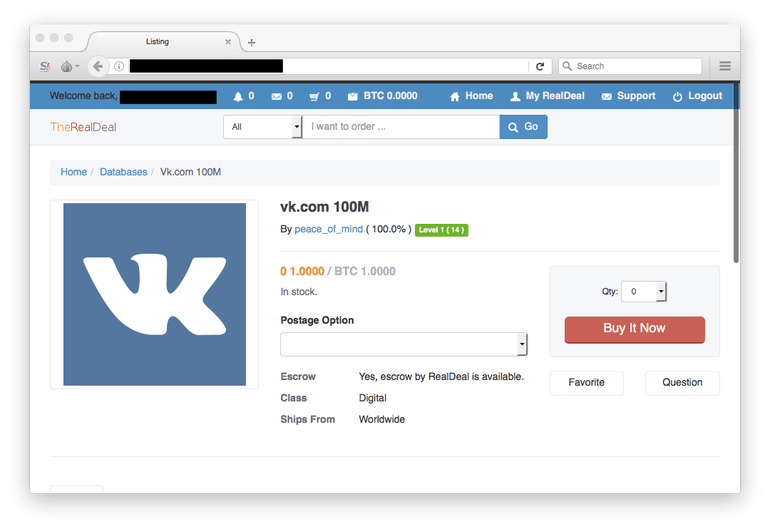Open the shopping cart icon
This screenshot has width=770, height=529.
(314, 97)
